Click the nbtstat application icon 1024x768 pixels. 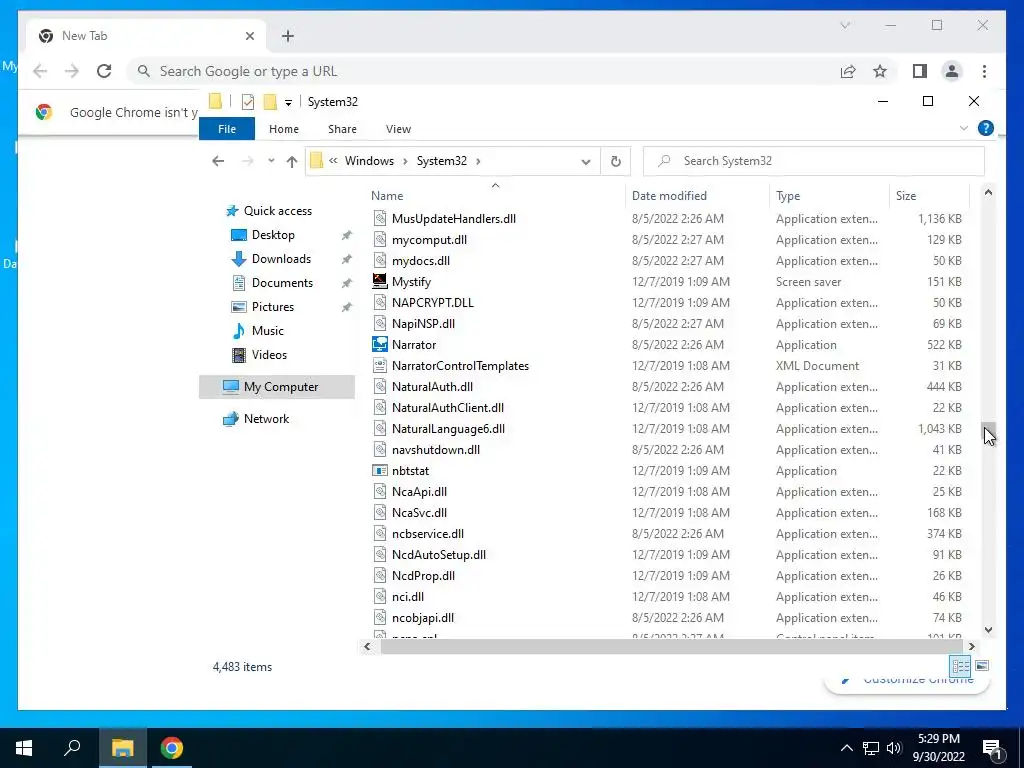click(379, 470)
